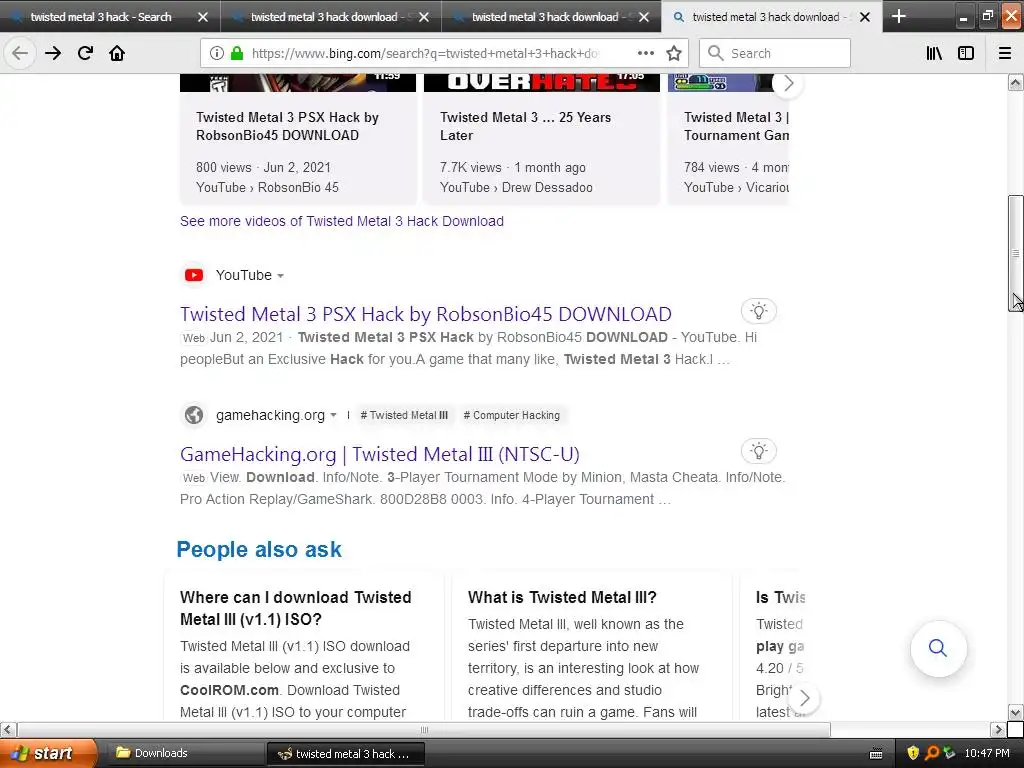Bookmark this page with the star

(674, 54)
